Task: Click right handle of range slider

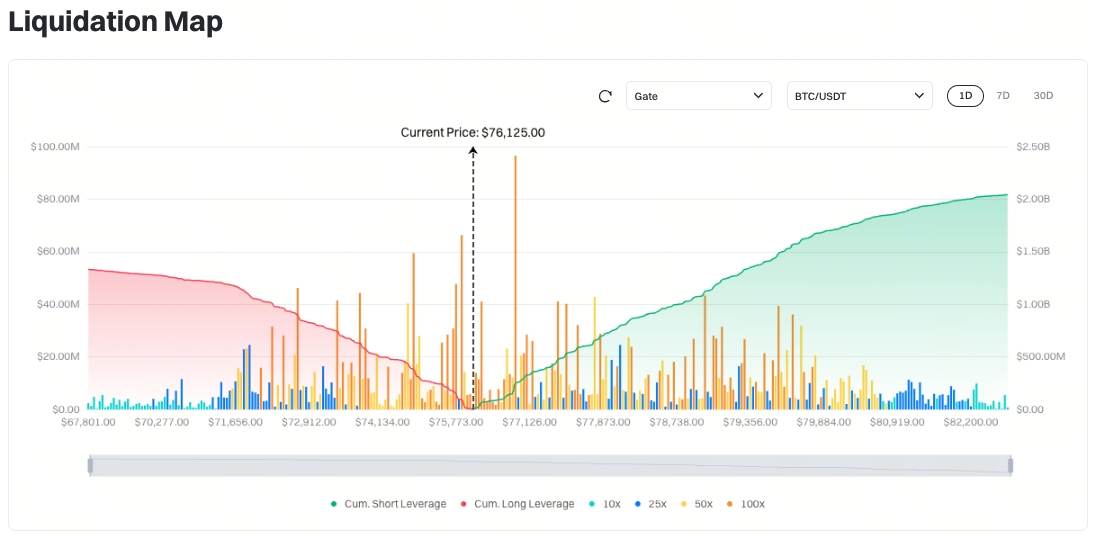Action: click(x=1010, y=466)
